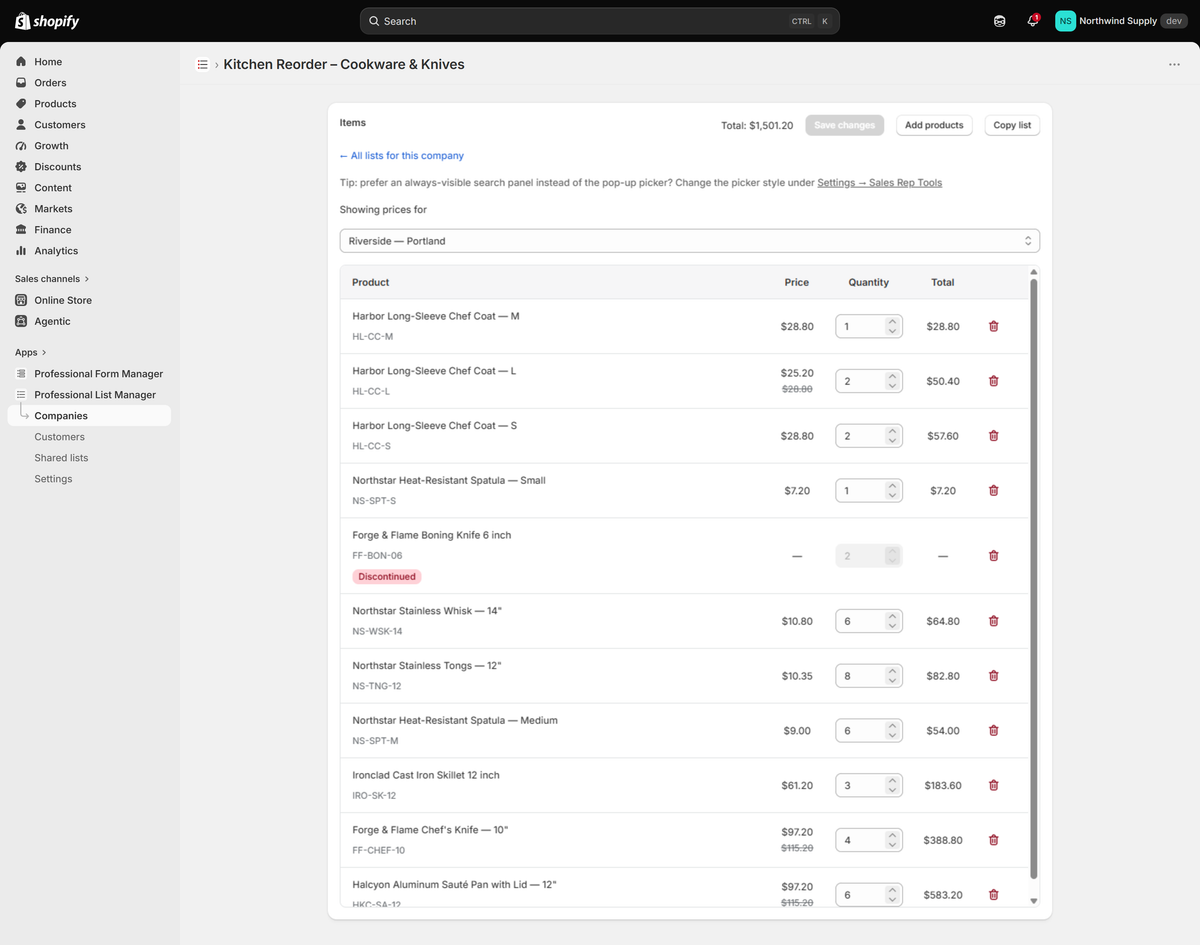
Task: Click the Save changes button
Action: pyautogui.click(x=845, y=125)
